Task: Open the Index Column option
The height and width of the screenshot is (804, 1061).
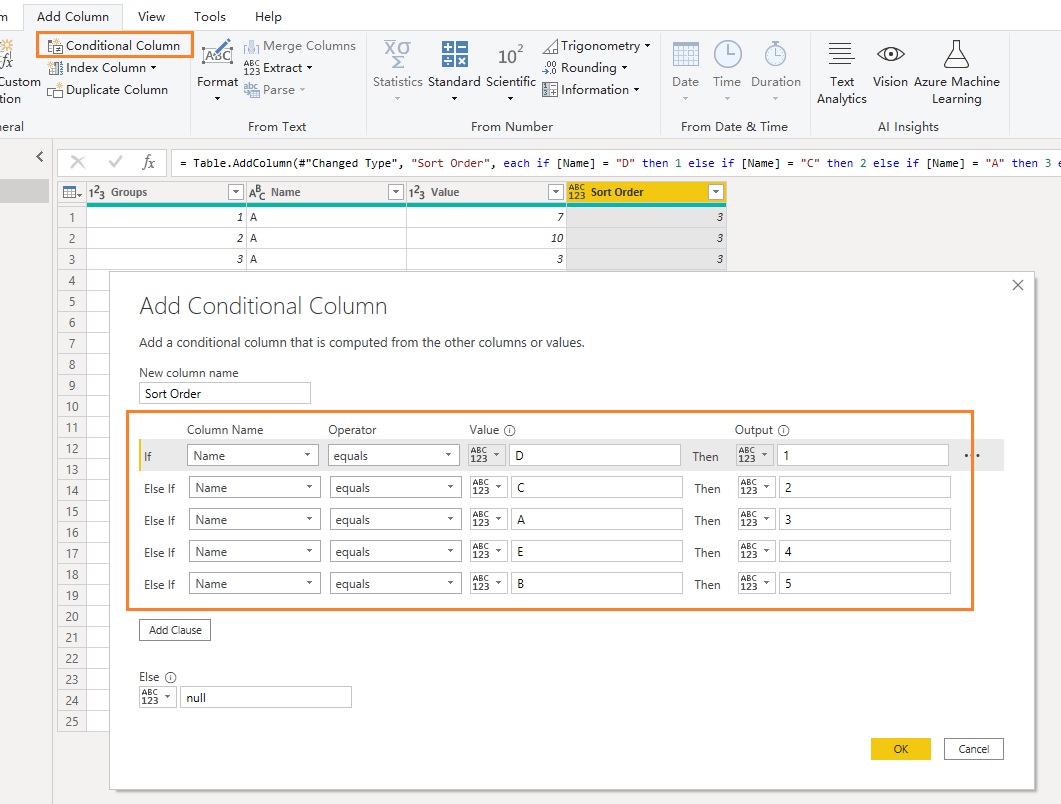Action: click(102, 68)
